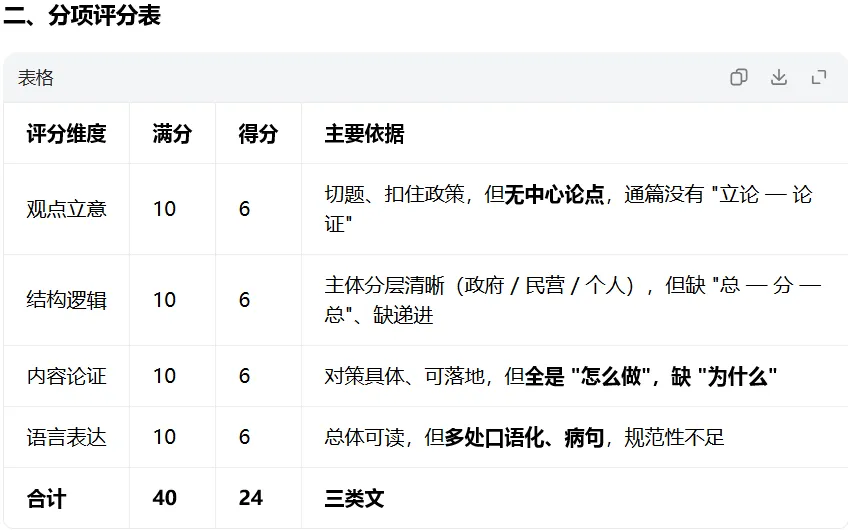This screenshot has height=530, width=848.
Task: Click the 满分 column header
Action: click(172, 134)
